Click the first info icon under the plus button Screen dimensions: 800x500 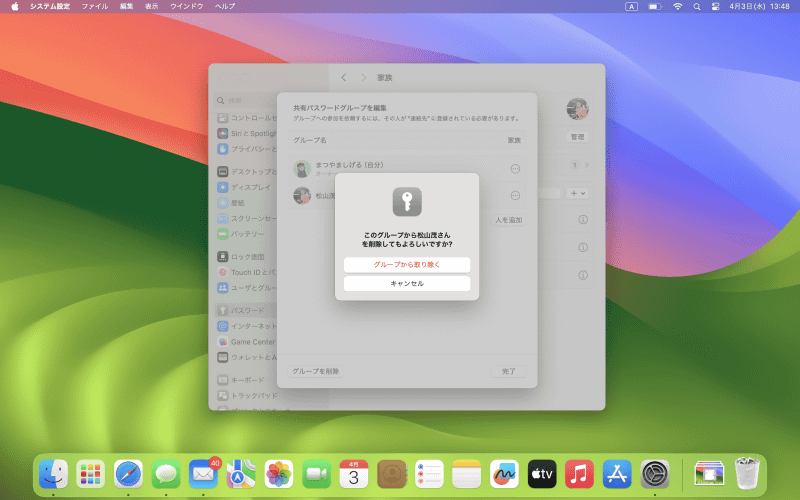583,219
